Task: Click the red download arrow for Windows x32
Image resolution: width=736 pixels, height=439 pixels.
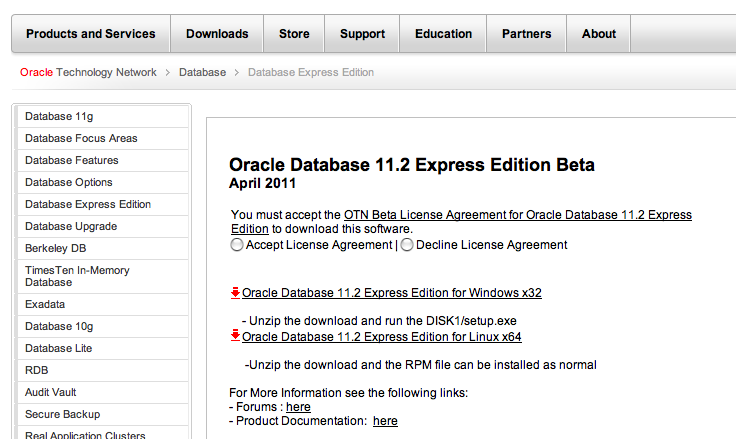Action: pyautogui.click(x=235, y=293)
